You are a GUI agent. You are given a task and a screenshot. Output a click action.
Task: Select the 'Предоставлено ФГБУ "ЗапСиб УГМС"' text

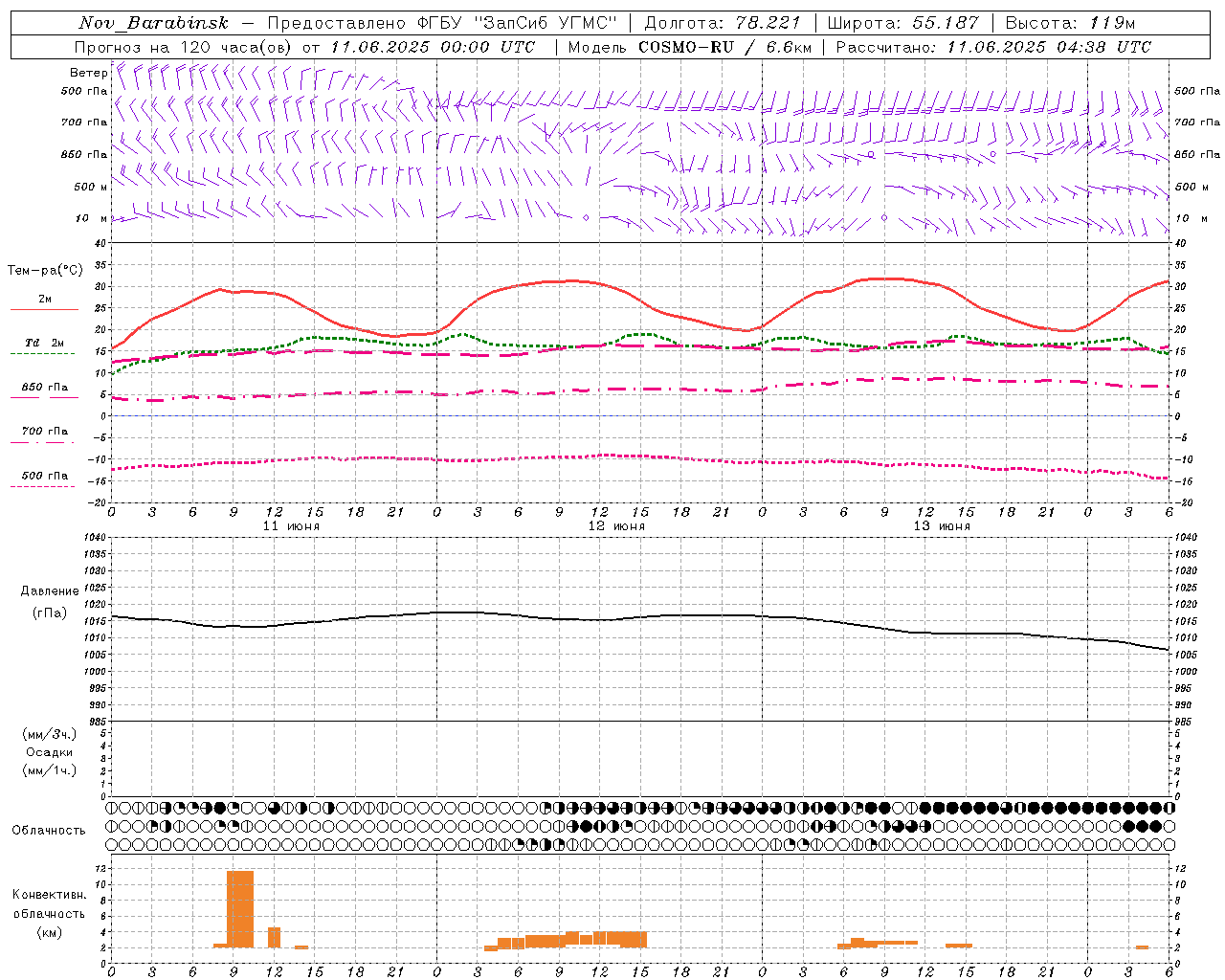[x=442, y=23]
